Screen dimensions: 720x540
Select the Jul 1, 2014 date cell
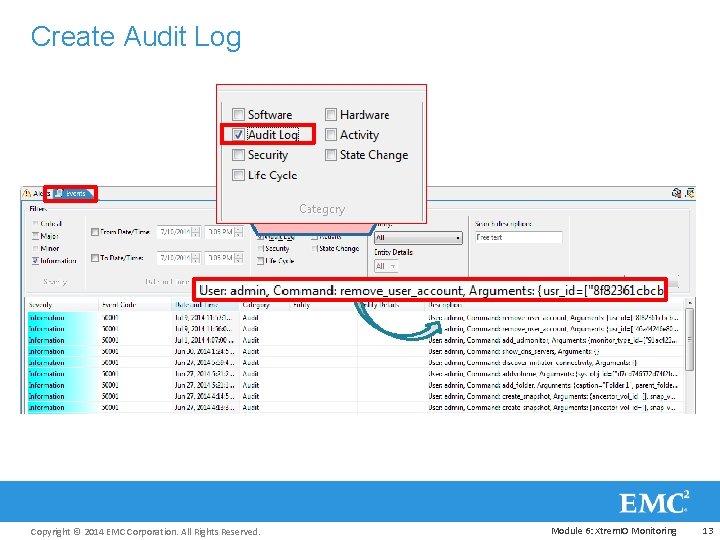(x=204, y=340)
